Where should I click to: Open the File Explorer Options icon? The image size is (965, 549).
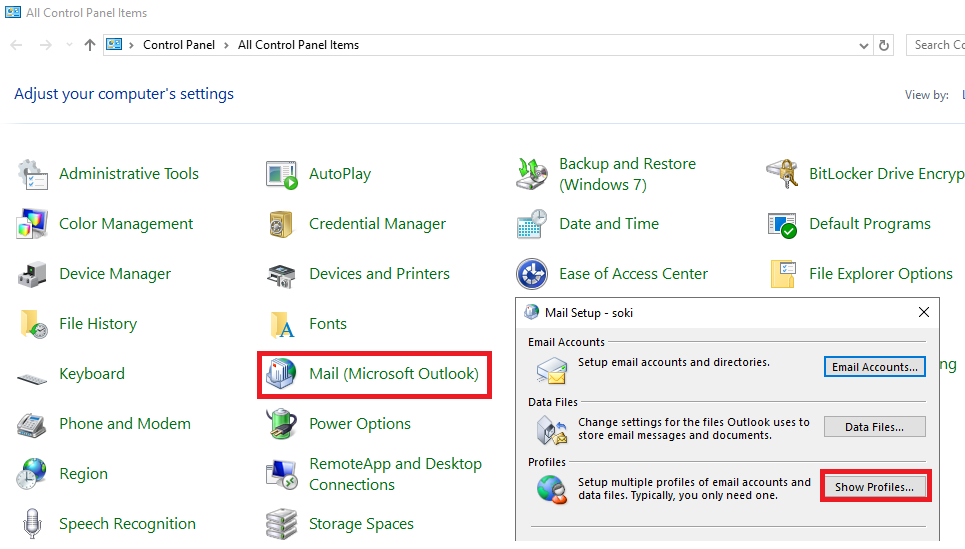[x=783, y=274]
